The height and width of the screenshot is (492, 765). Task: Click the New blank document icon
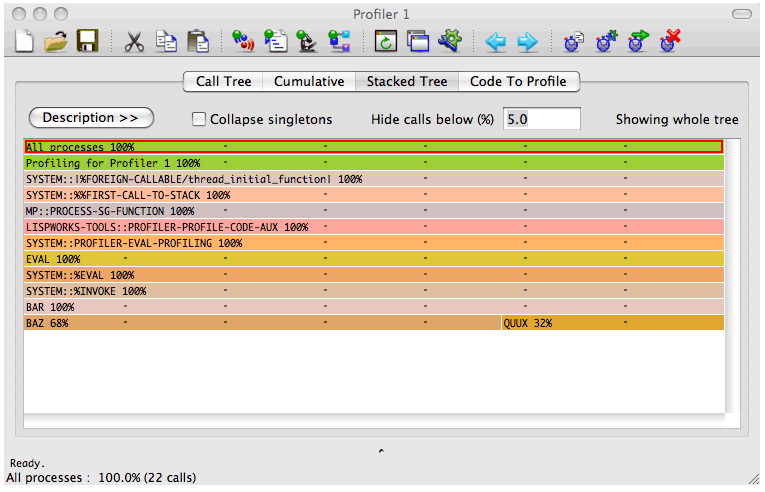(x=24, y=41)
